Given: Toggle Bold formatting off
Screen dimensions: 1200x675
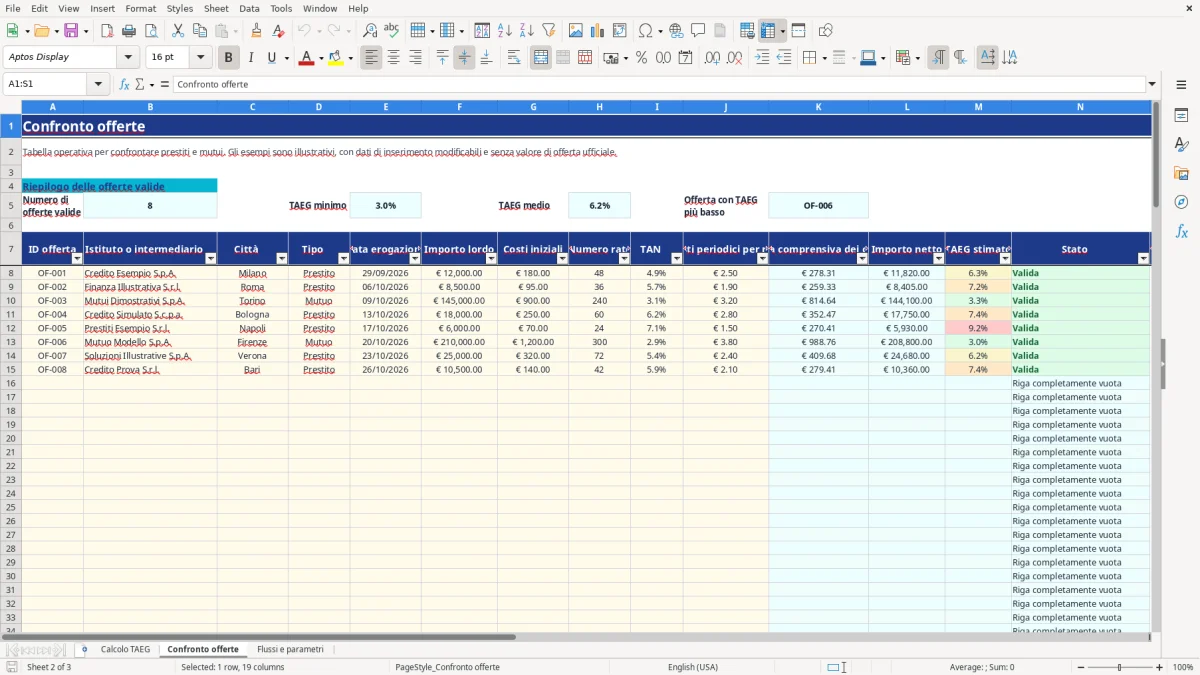Looking at the screenshot, I should pyautogui.click(x=229, y=58).
